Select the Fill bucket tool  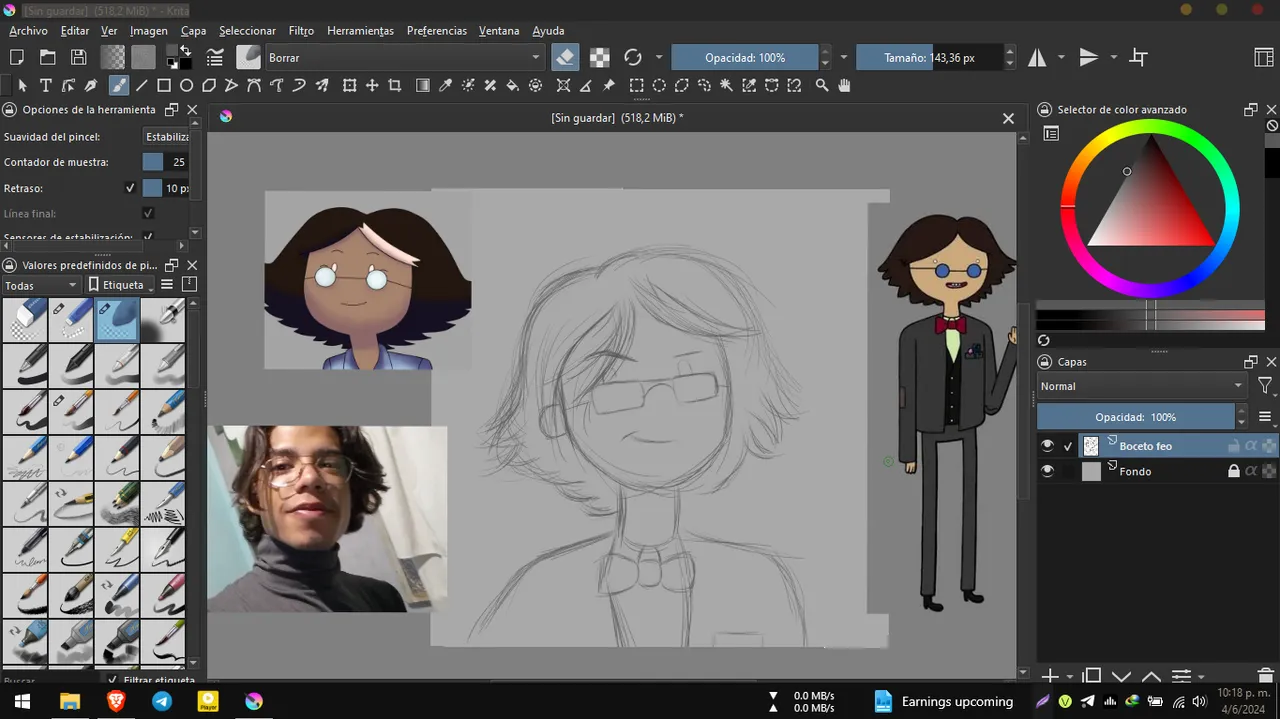(513, 86)
